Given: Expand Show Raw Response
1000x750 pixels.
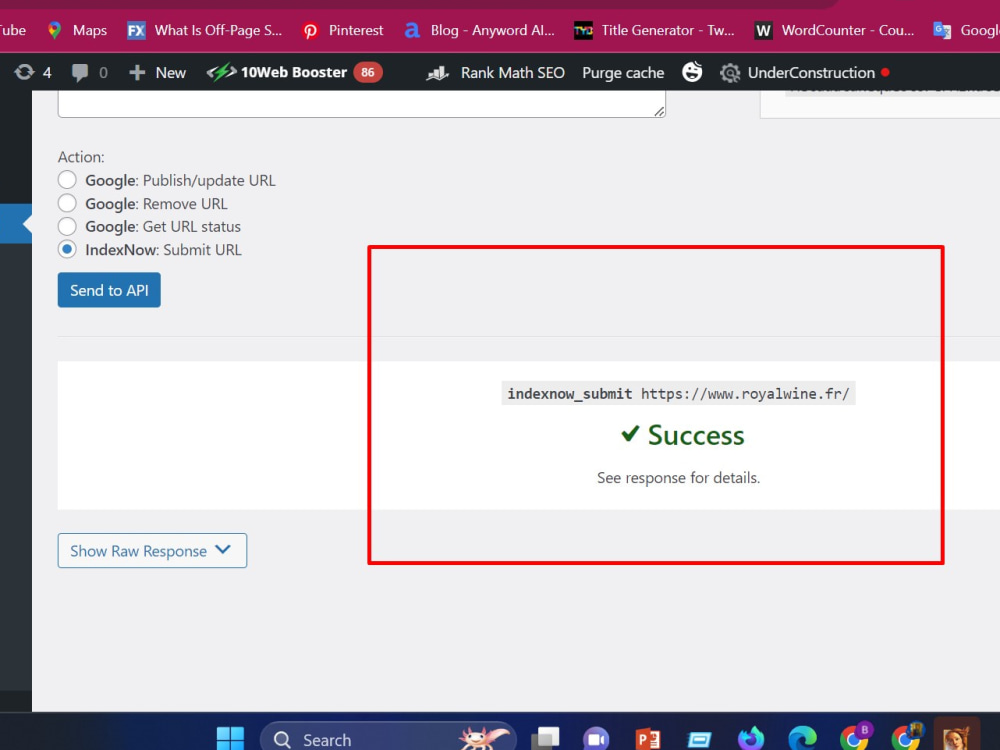Looking at the screenshot, I should pos(152,550).
